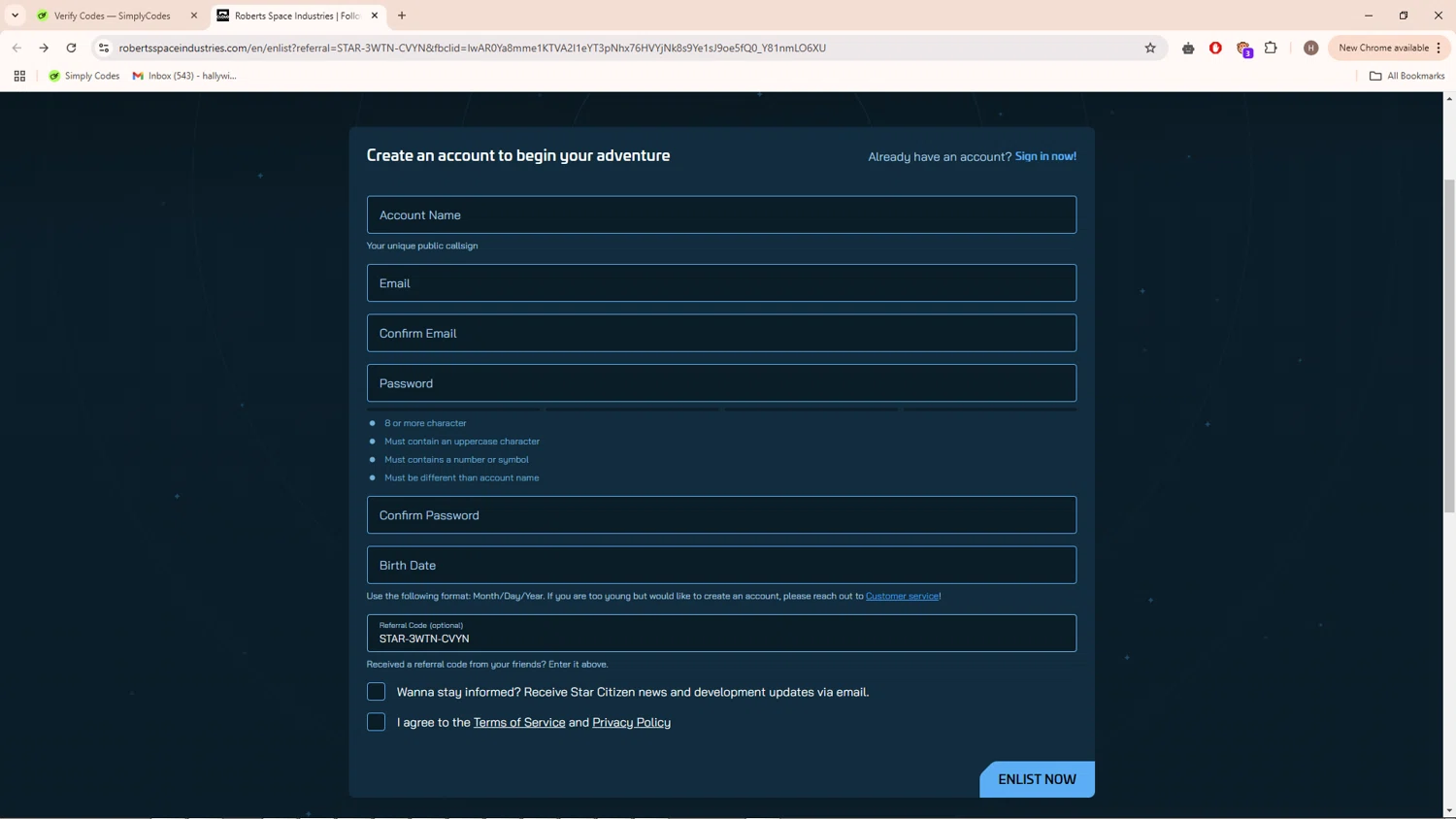The height and width of the screenshot is (819, 1456).
Task: Open the All Bookmarks folder
Action: tap(1406, 76)
